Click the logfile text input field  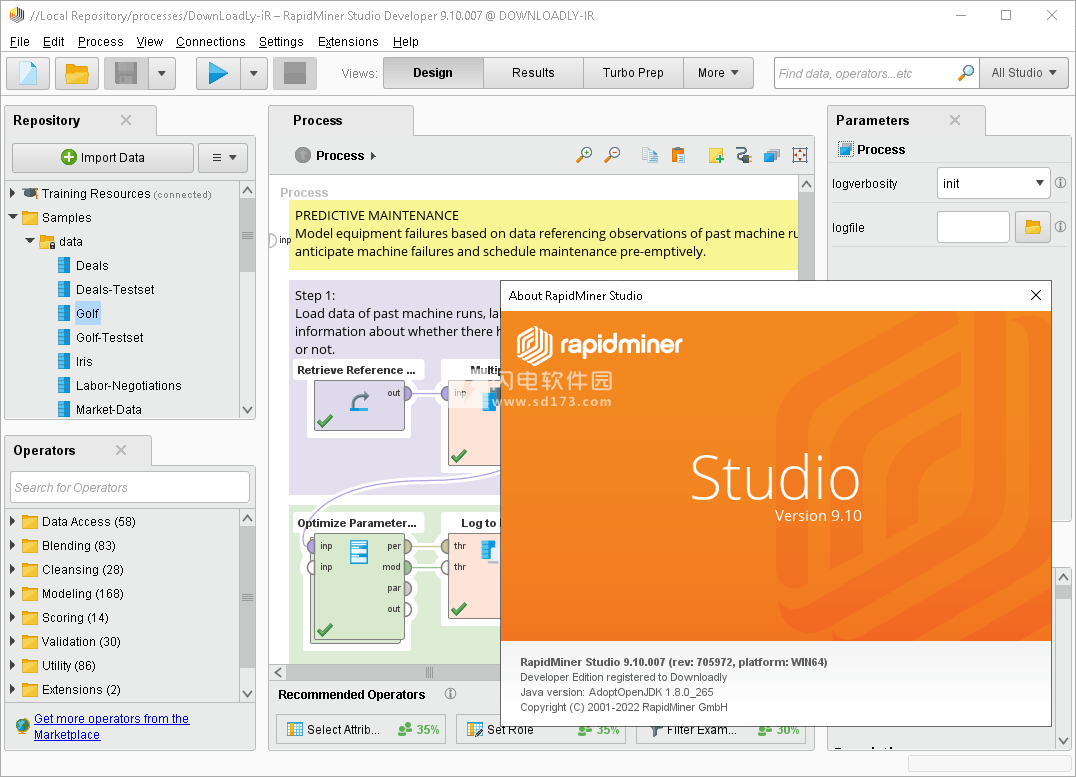pyautogui.click(x=973, y=227)
